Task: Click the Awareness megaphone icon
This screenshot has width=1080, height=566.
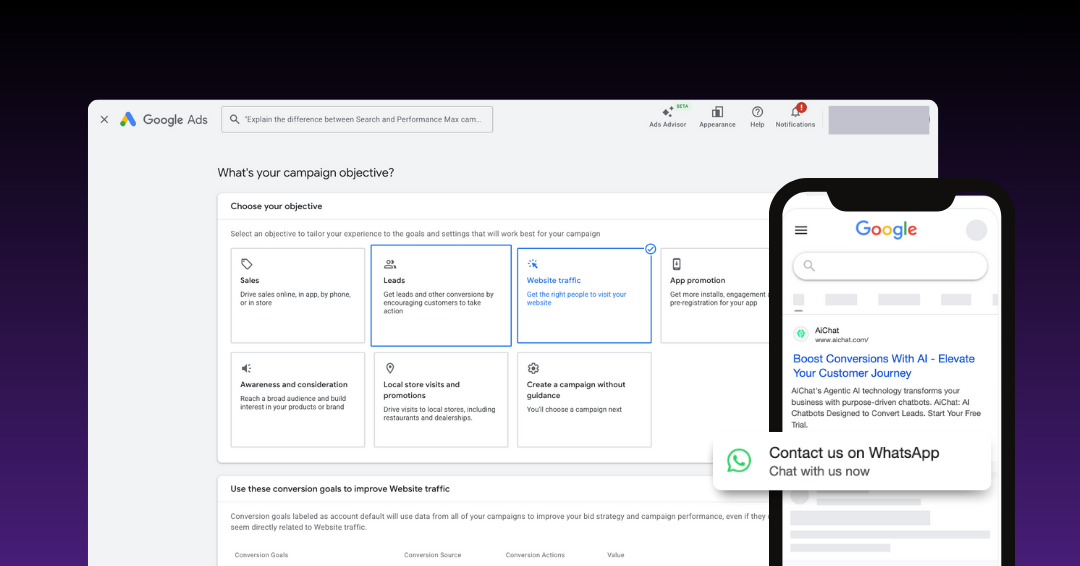Action: [246, 368]
